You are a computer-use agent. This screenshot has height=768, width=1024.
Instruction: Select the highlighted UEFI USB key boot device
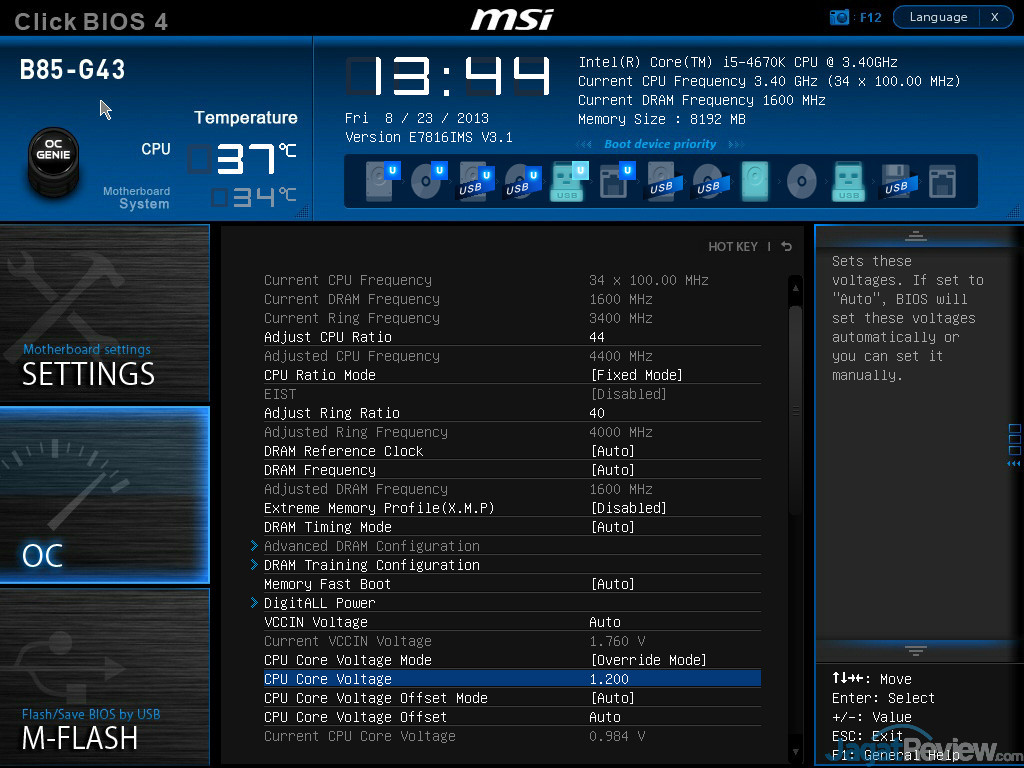tap(566, 182)
